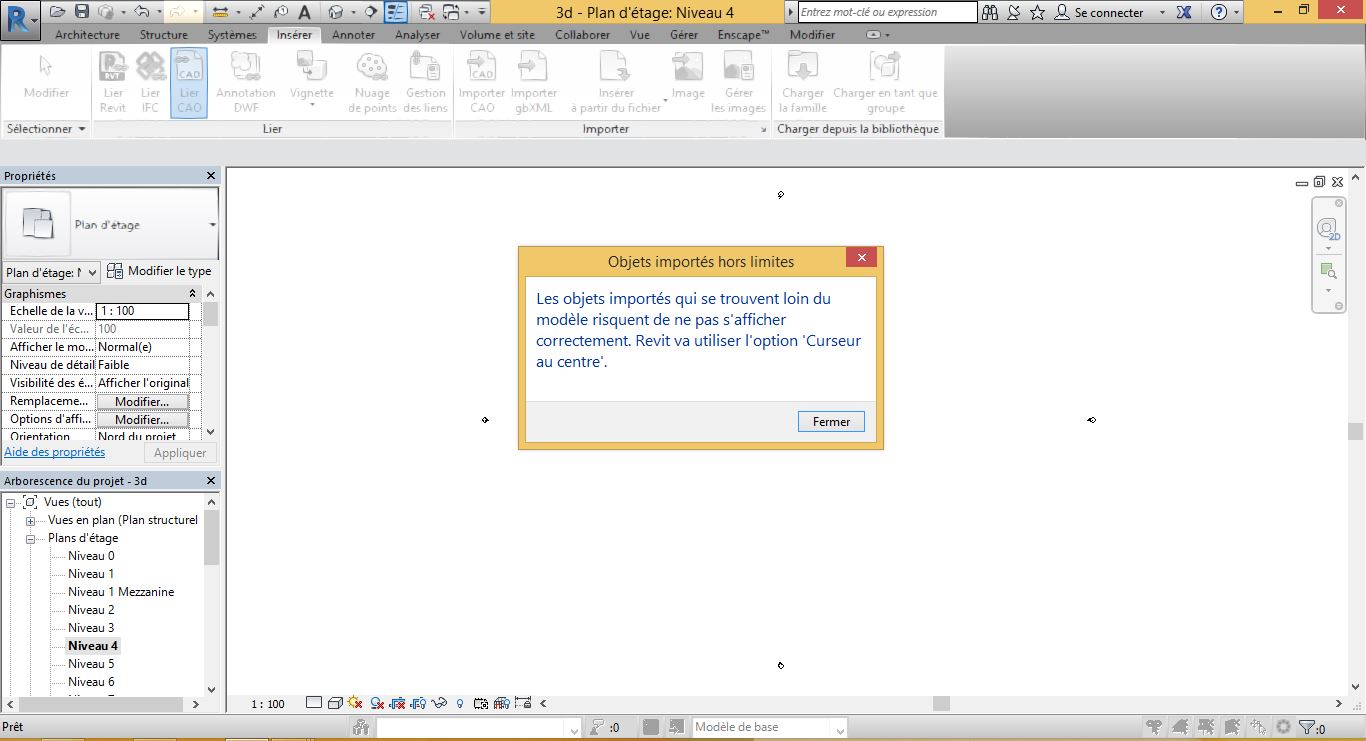Toggle thin lines display in quick access toolbar
1366x741 pixels.
point(396,12)
